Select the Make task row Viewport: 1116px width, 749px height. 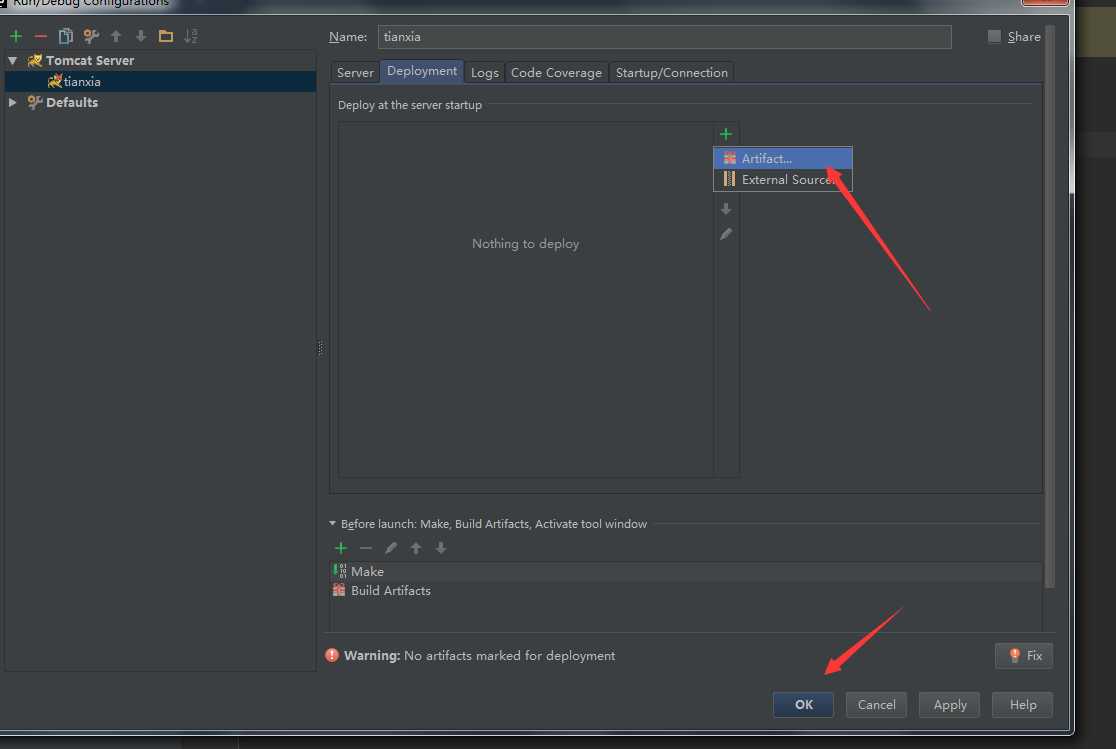click(686, 571)
